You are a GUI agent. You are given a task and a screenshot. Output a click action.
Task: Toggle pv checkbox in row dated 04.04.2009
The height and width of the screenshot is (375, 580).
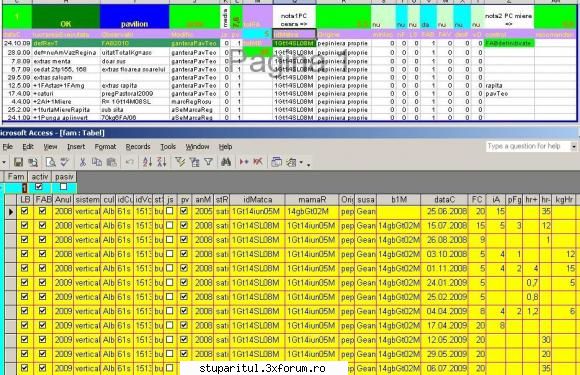[x=184, y=311]
